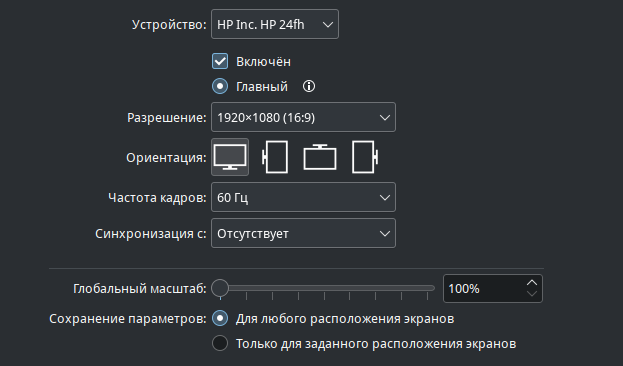Select normal landscape orientation icon
The height and width of the screenshot is (366, 623).
click(230, 157)
